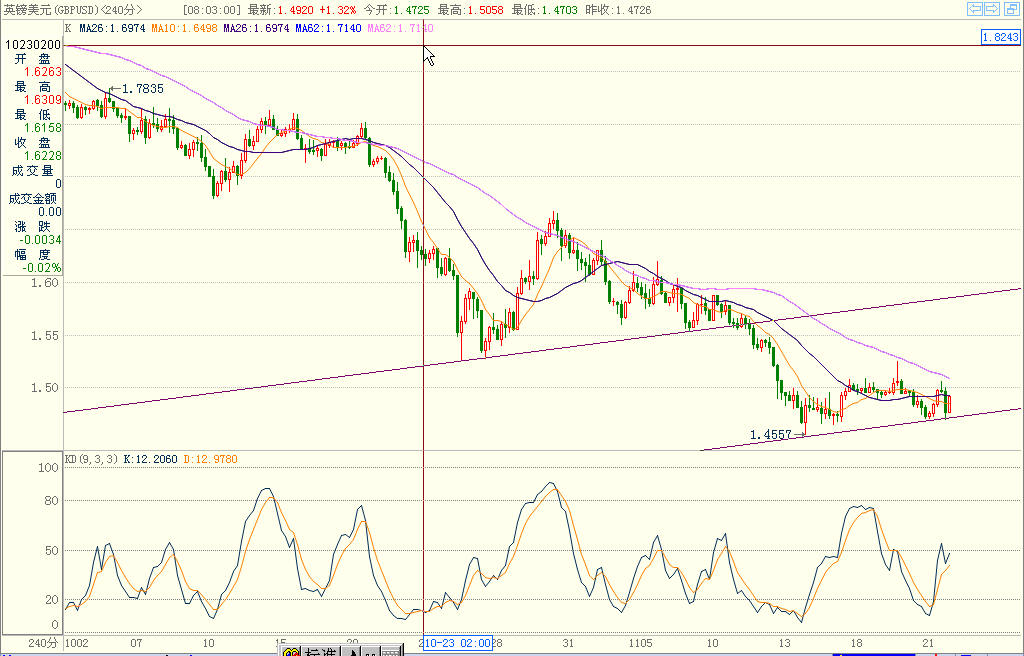Click the KD(9,3,3) indicator label
1024x656 pixels.
point(91,459)
